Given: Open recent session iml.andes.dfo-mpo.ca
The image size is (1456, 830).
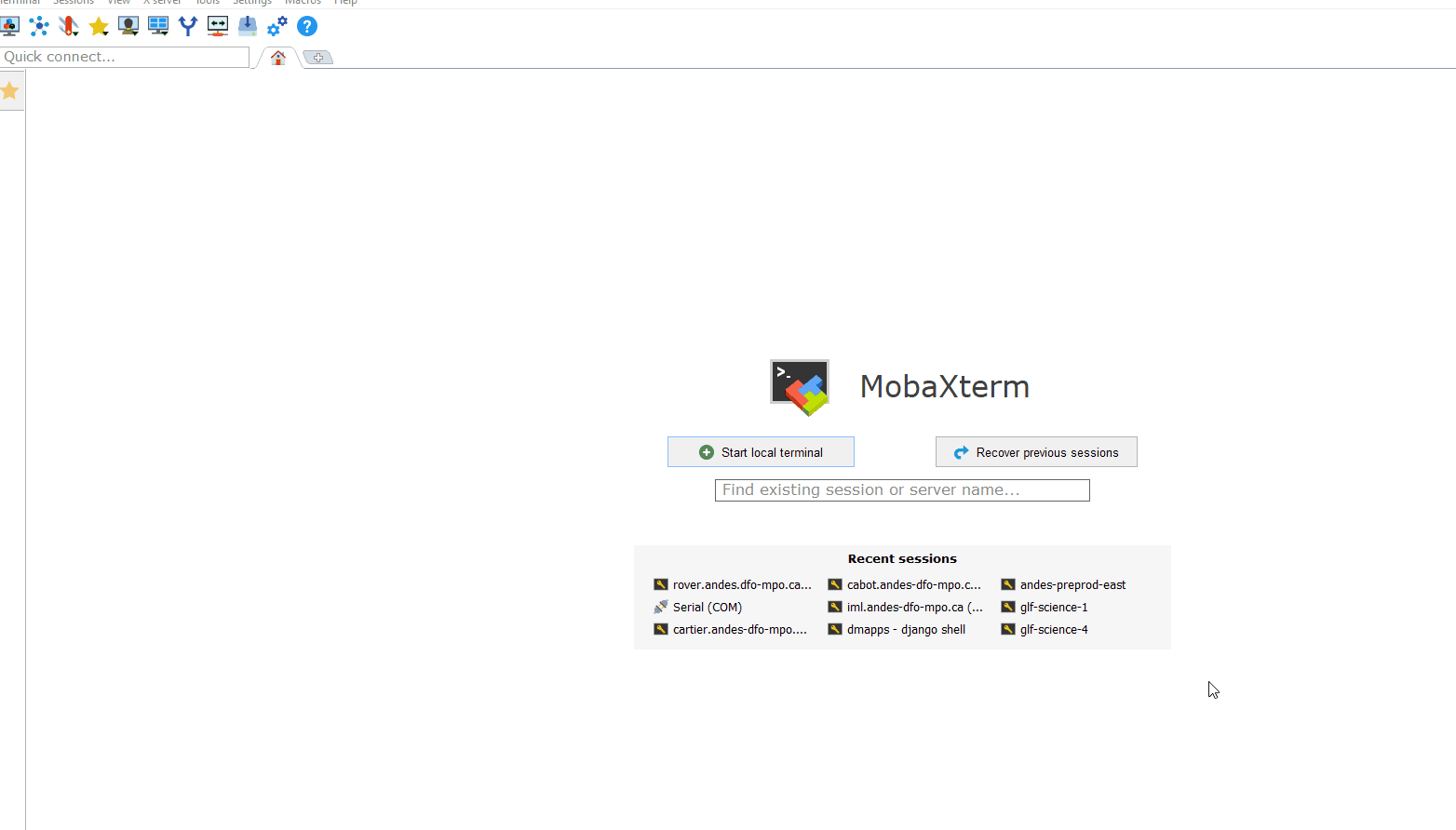Looking at the screenshot, I should 906,607.
